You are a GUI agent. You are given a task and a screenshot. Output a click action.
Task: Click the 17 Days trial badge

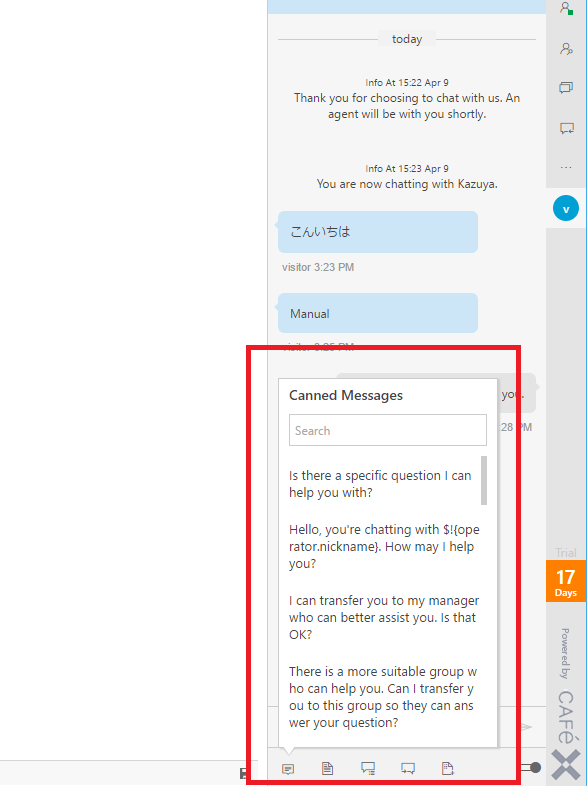(x=565, y=581)
